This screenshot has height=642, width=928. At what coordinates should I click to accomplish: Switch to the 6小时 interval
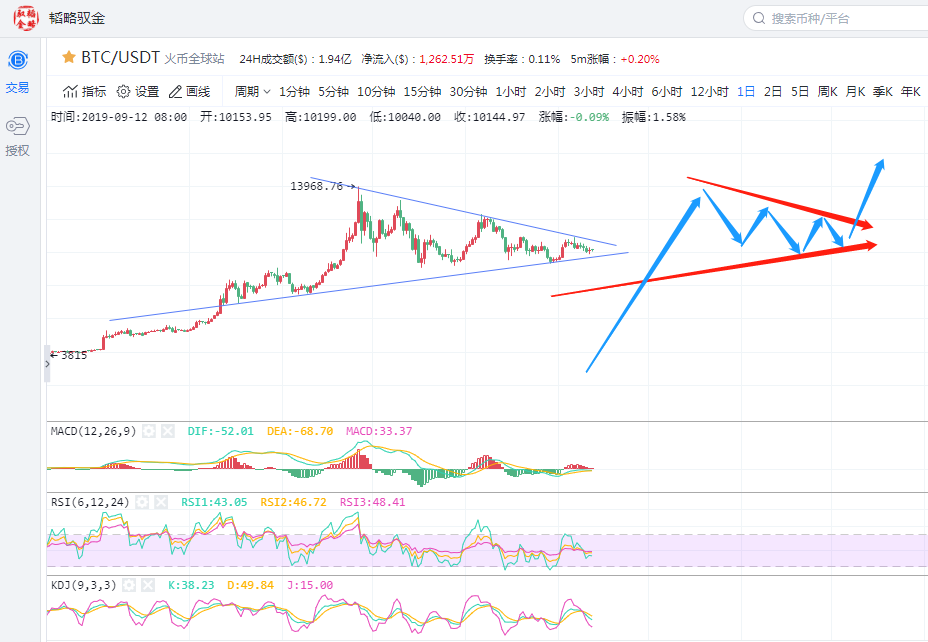[667, 92]
